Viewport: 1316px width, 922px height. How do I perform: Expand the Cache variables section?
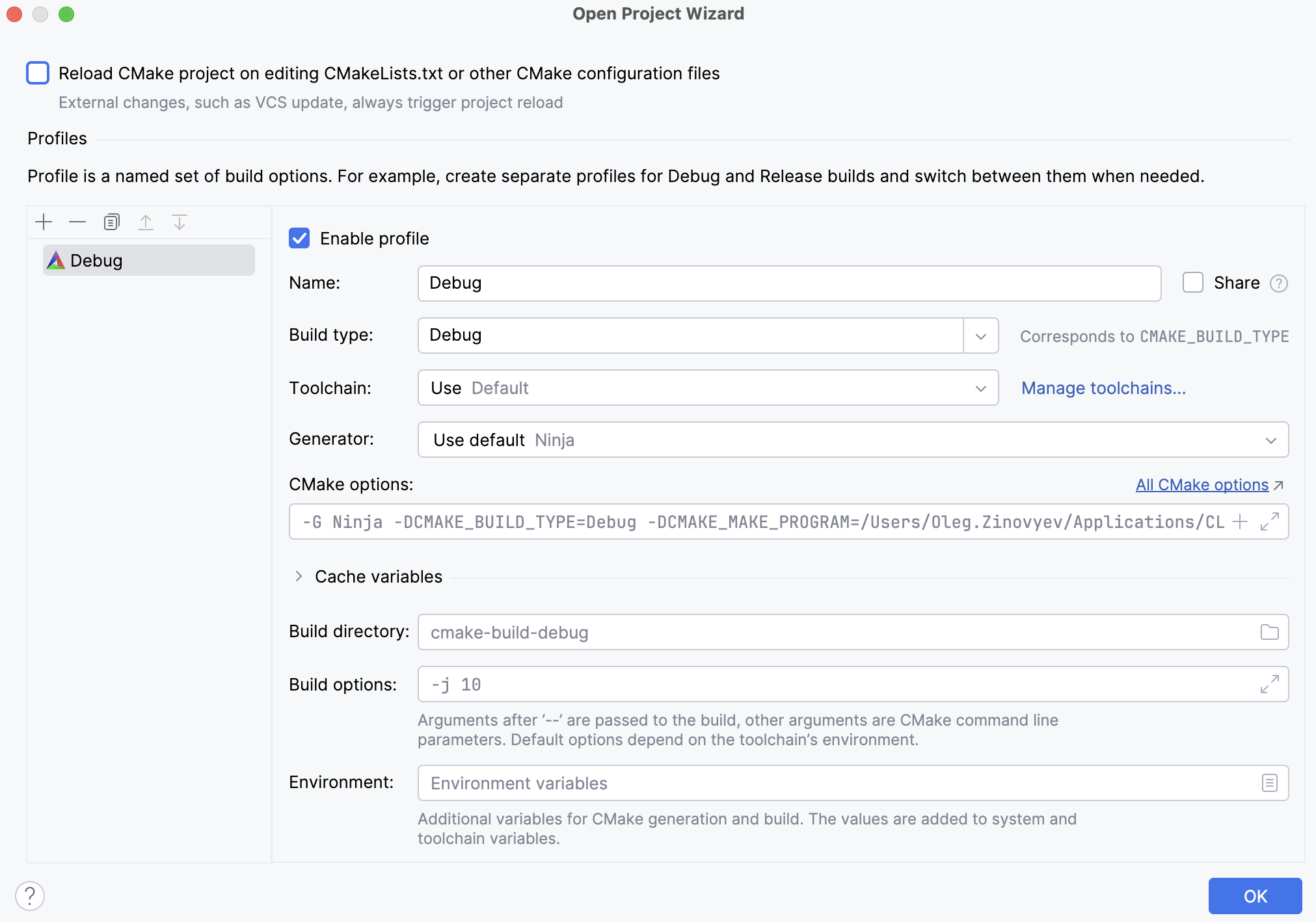pos(299,576)
